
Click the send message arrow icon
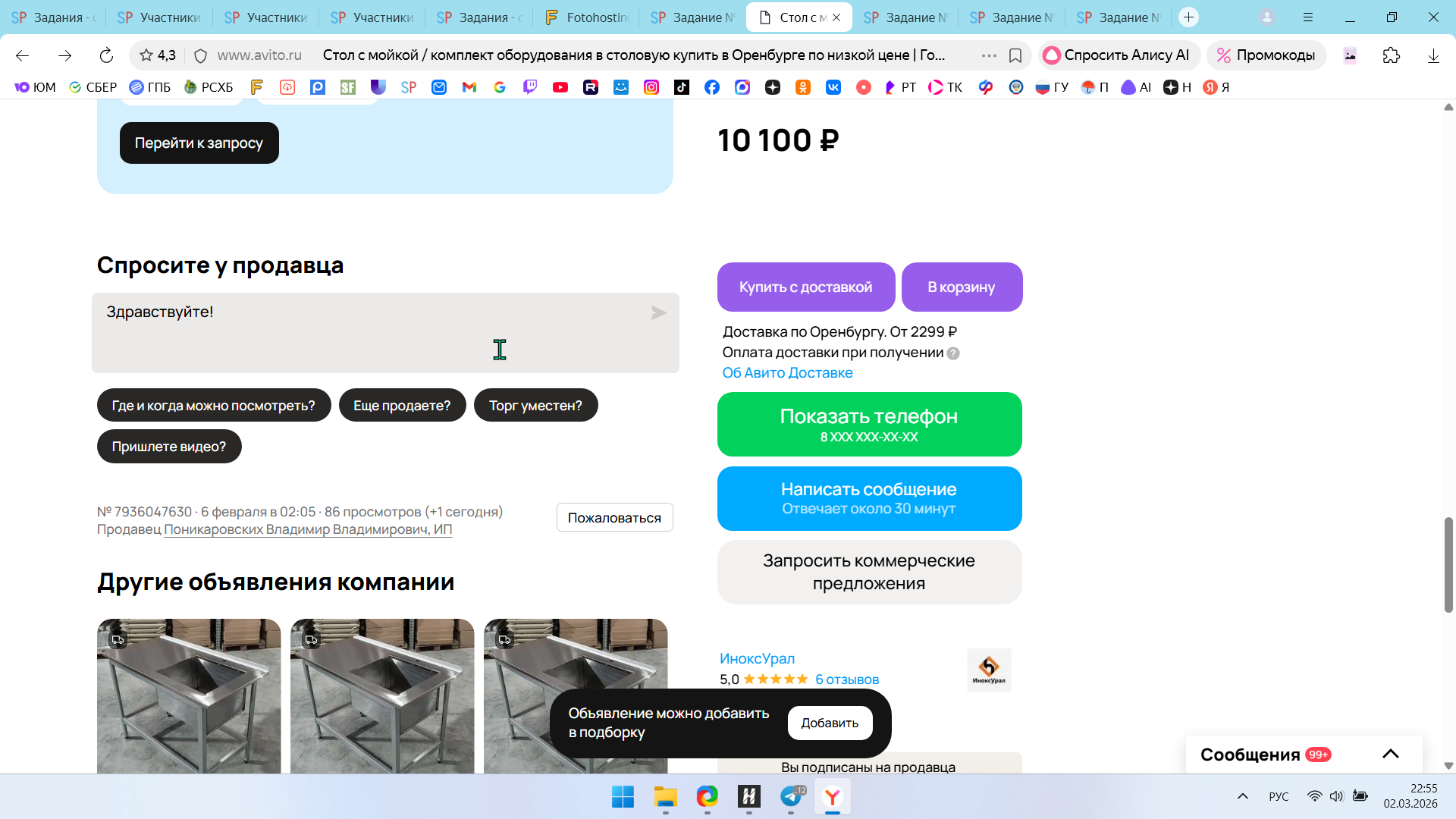point(658,313)
